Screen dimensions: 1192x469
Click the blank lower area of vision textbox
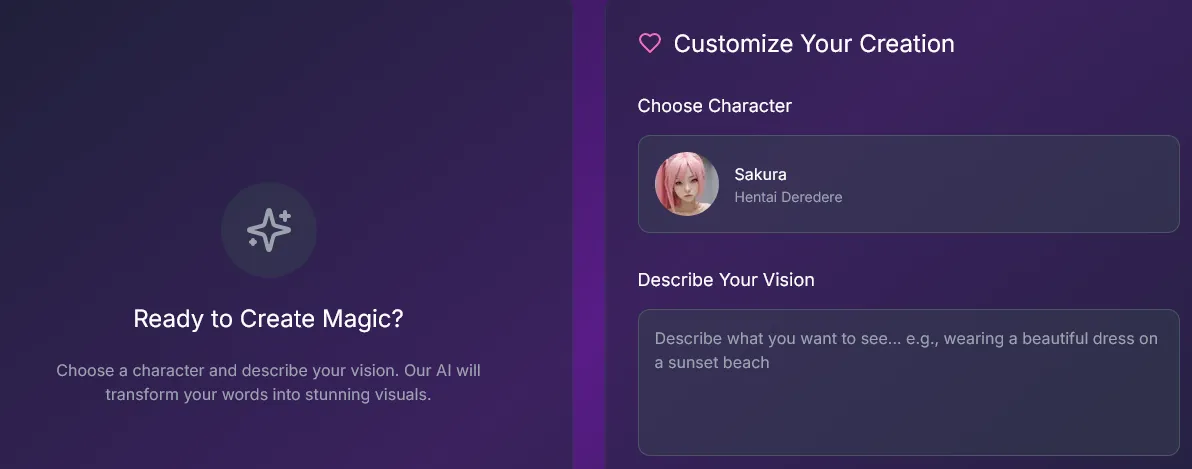908,420
